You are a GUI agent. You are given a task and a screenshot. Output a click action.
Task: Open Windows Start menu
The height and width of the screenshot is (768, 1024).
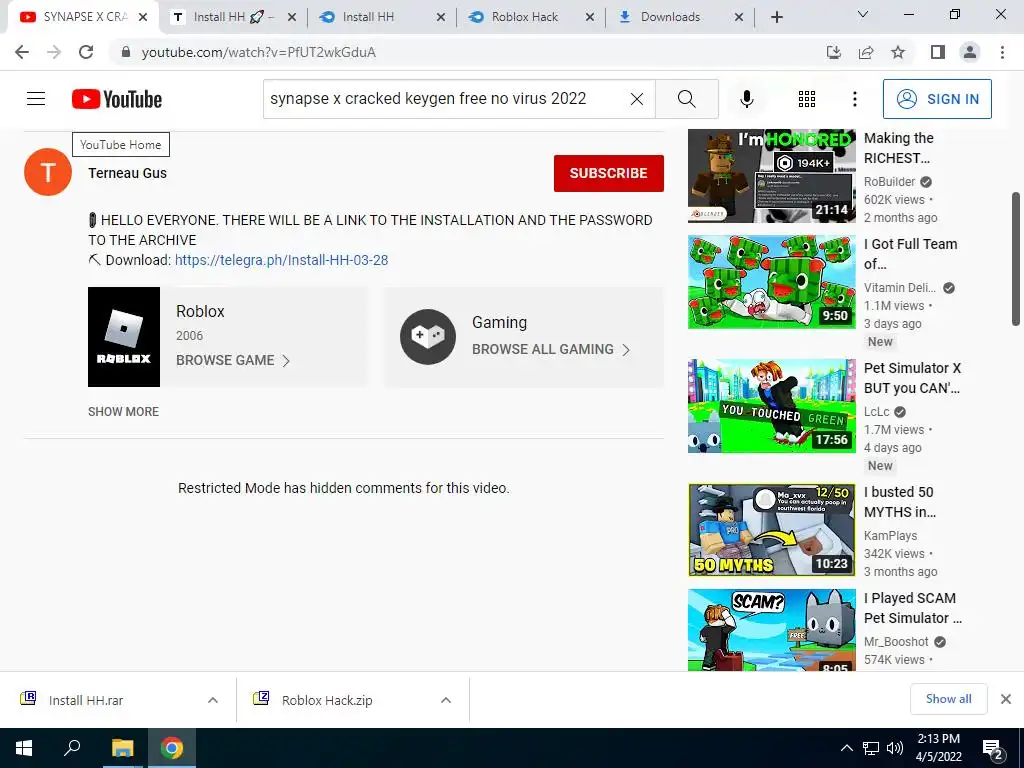(x=24, y=748)
